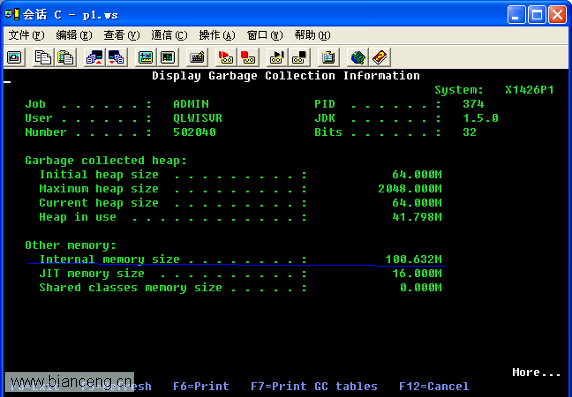This screenshot has width=572, height=397.
Task: Click the system name X1426P1
Action: [x=530, y=90]
